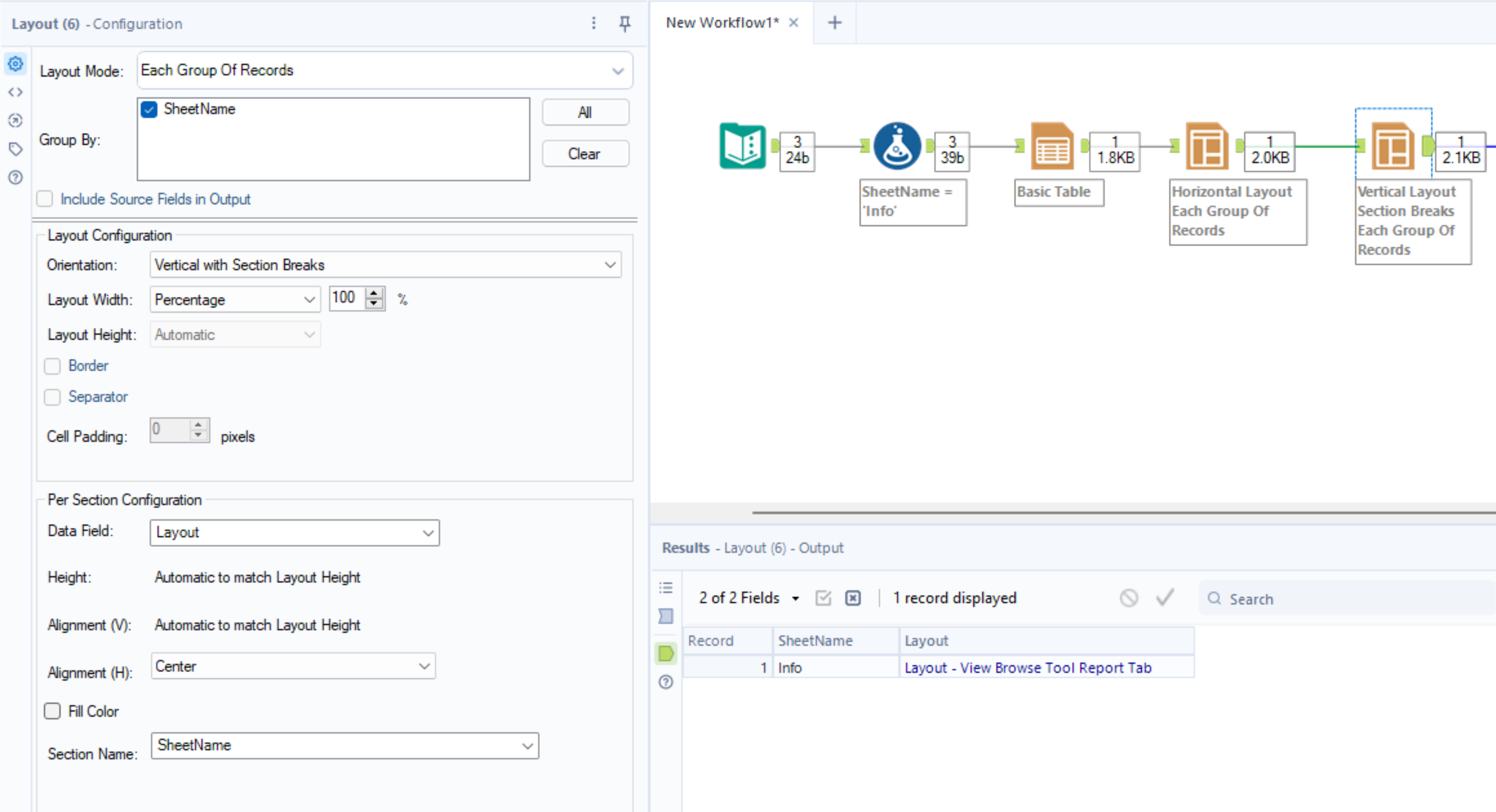The image size is (1496, 812).
Task: Open the Alignment (H) Center dropdown
Action: click(293, 666)
